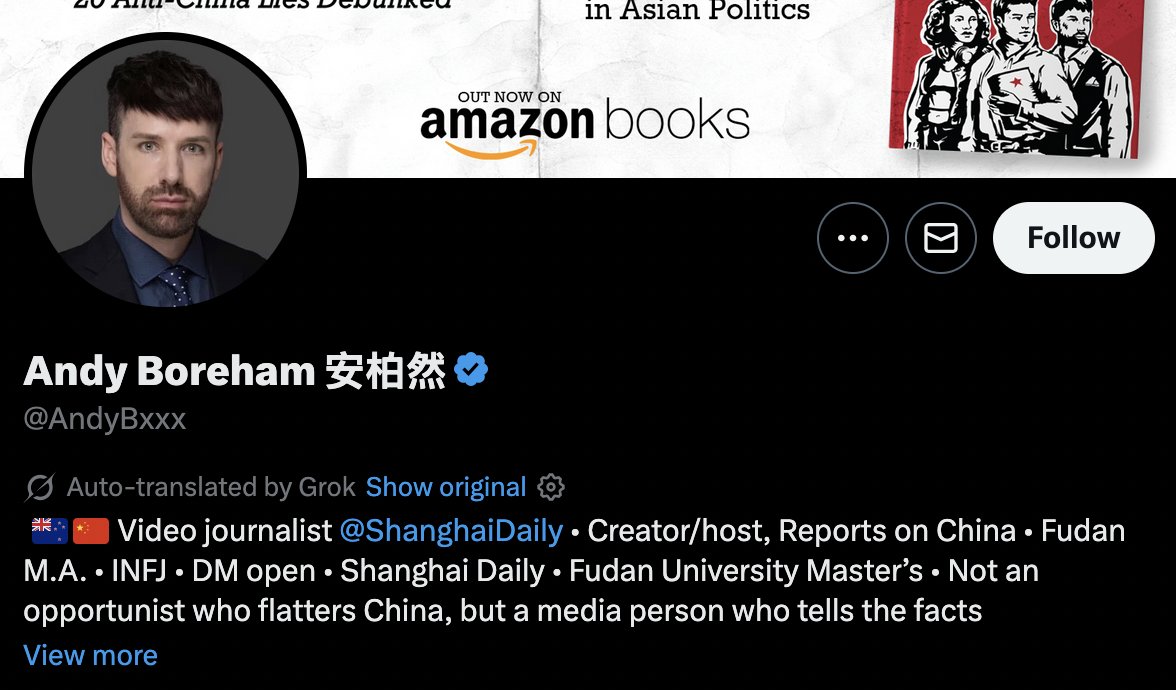Open Andy Boreham's profile picture
Image resolution: width=1176 pixels, height=690 pixels.
(x=165, y=172)
